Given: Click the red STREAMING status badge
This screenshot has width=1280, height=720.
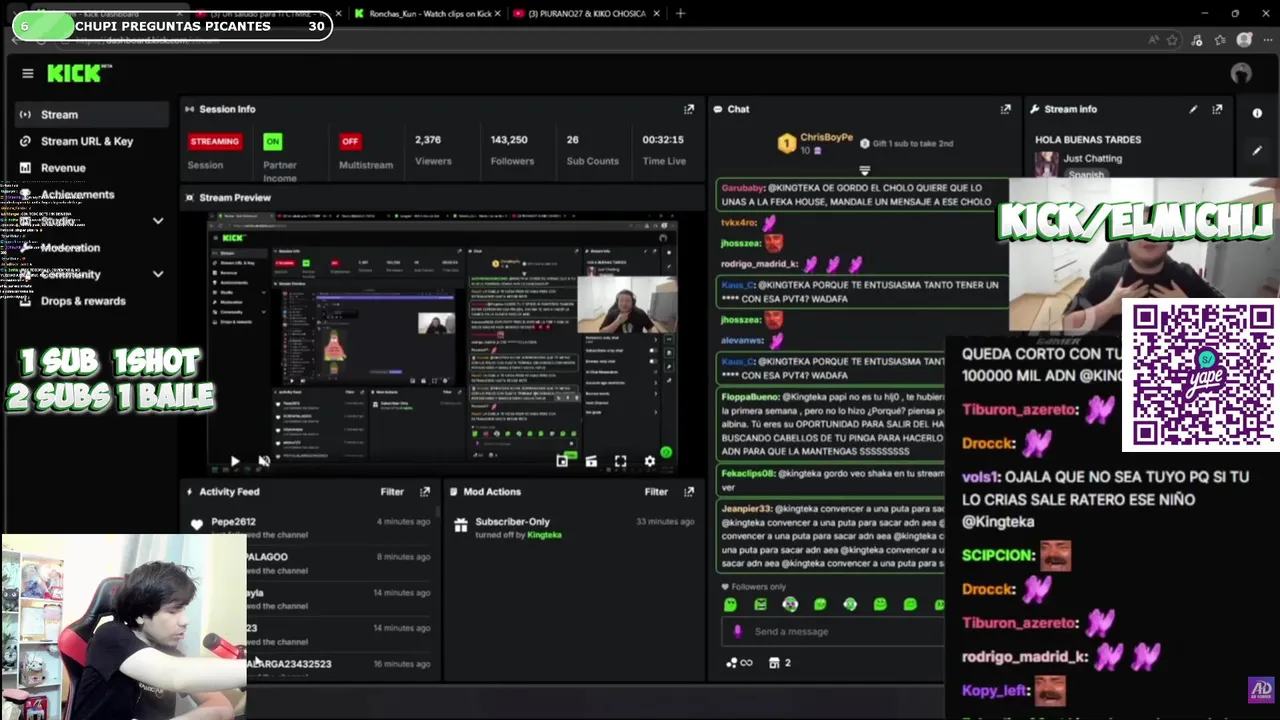Looking at the screenshot, I should [215, 141].
